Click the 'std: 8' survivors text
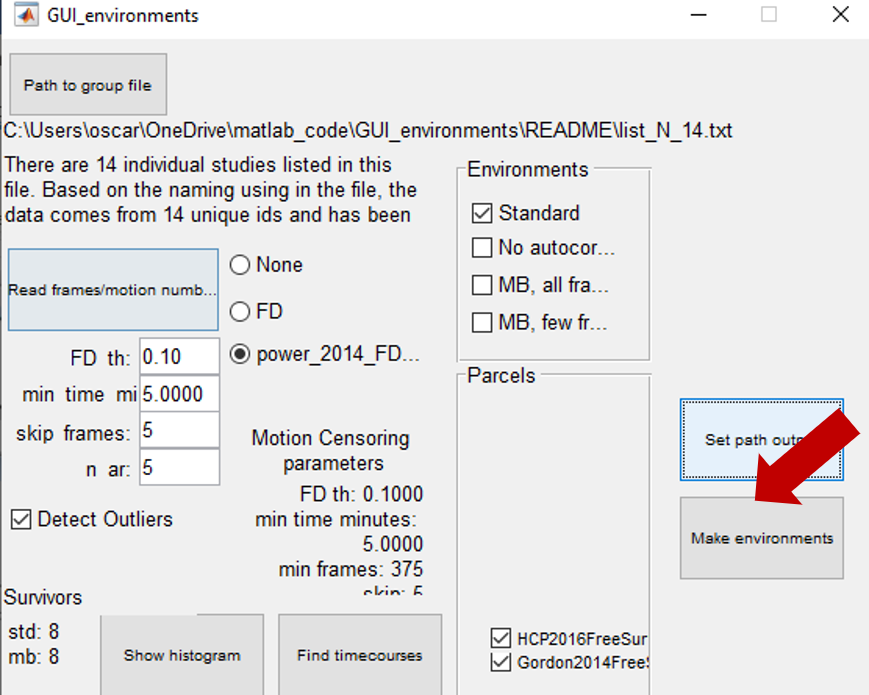869x695 pixels. click(33, 631)
